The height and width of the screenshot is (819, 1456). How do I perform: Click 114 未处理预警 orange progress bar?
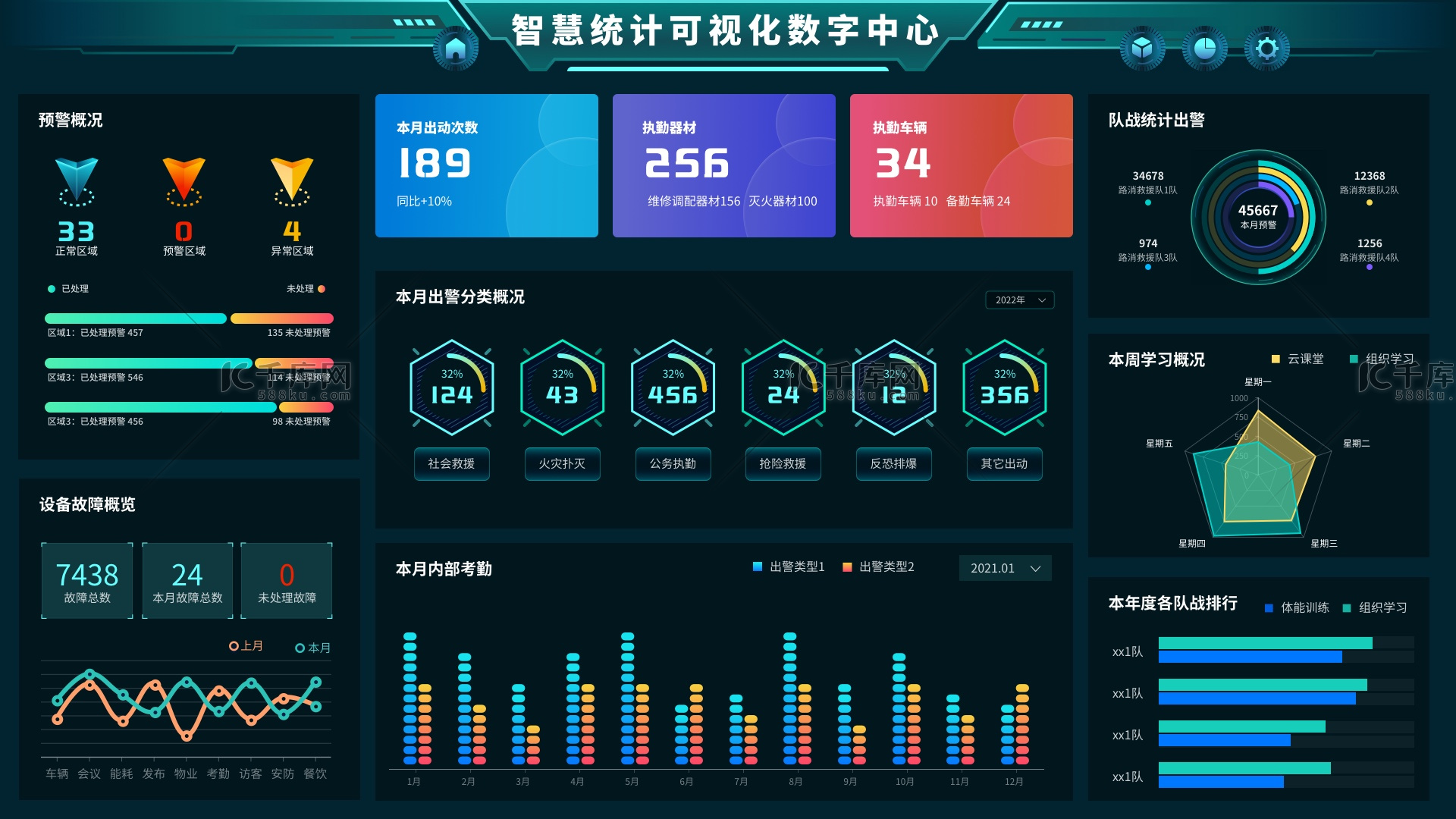294,363
